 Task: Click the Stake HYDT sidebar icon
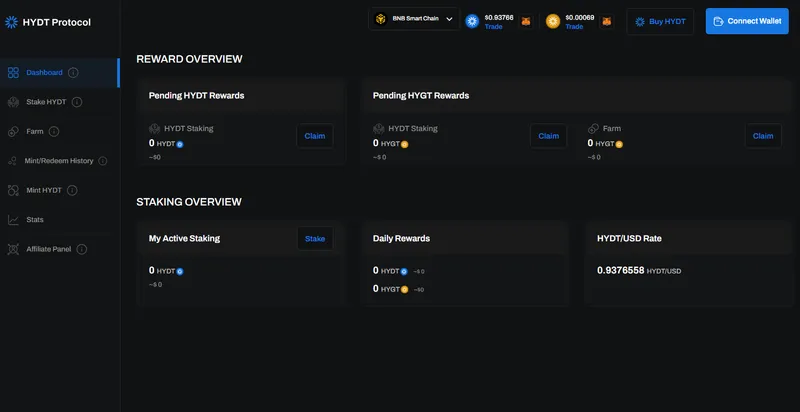pyautogui.click(x=13, y=102)
